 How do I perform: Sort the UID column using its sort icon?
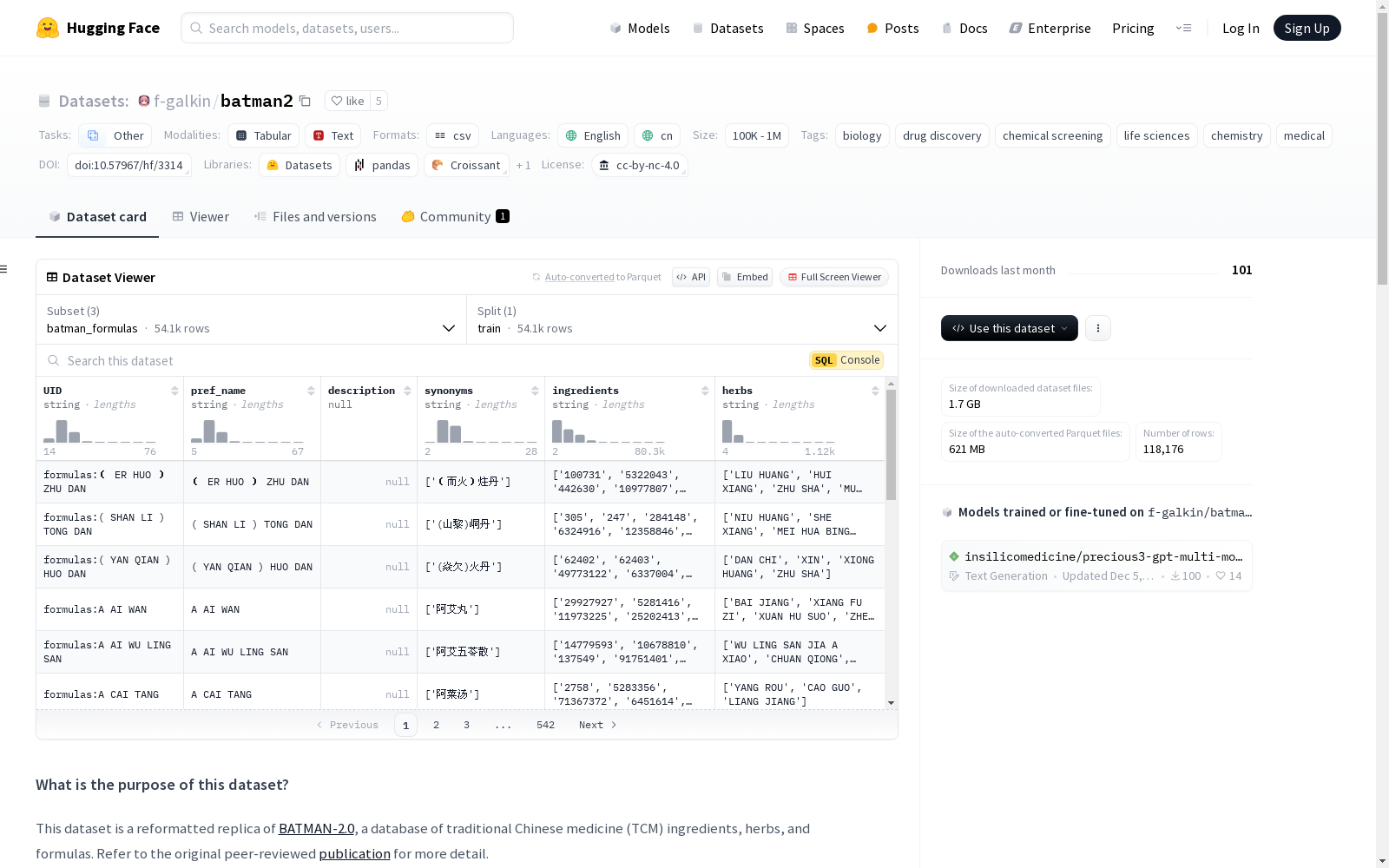[x=174, y=391]
